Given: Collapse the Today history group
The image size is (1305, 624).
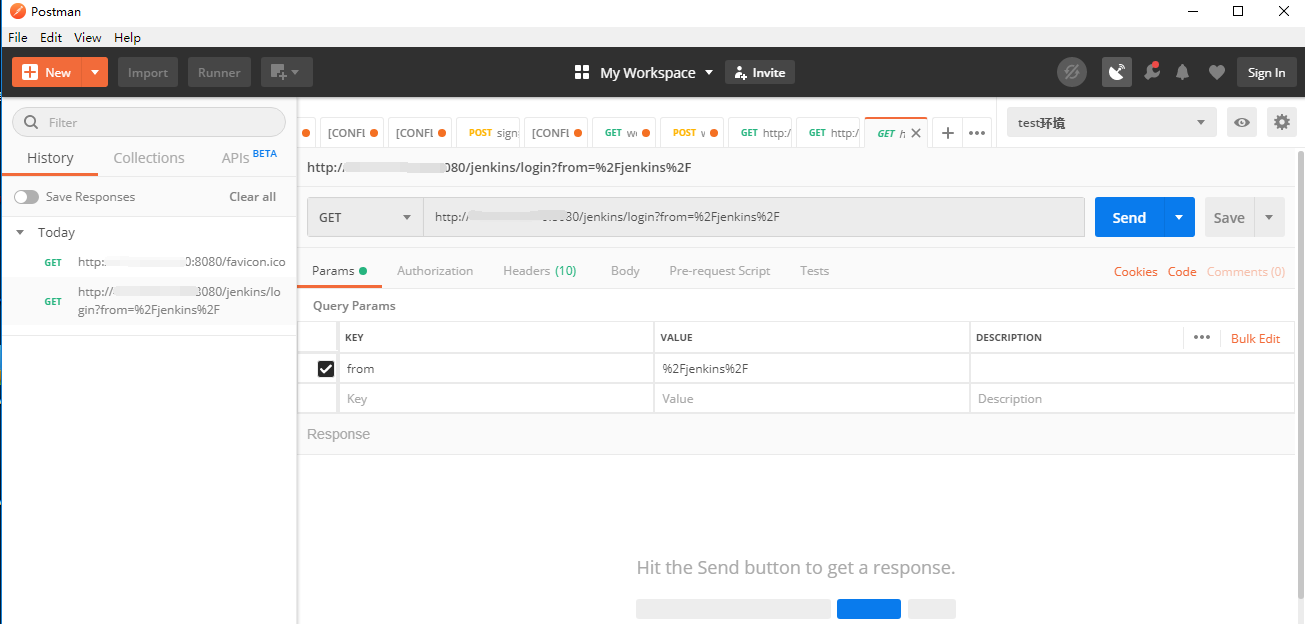Looking at the screenshot, I should coord(20,232).
